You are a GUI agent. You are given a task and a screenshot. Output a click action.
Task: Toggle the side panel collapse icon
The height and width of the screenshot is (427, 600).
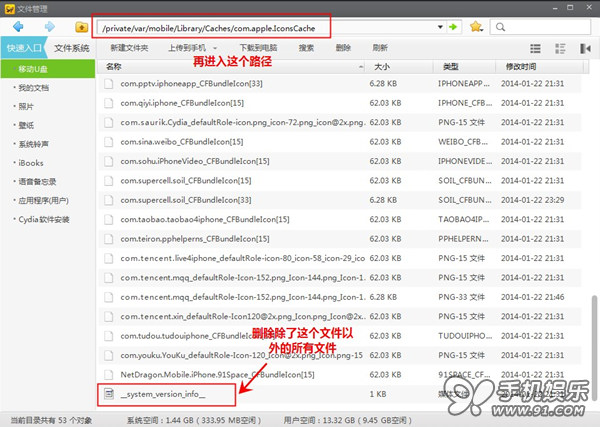585,49
